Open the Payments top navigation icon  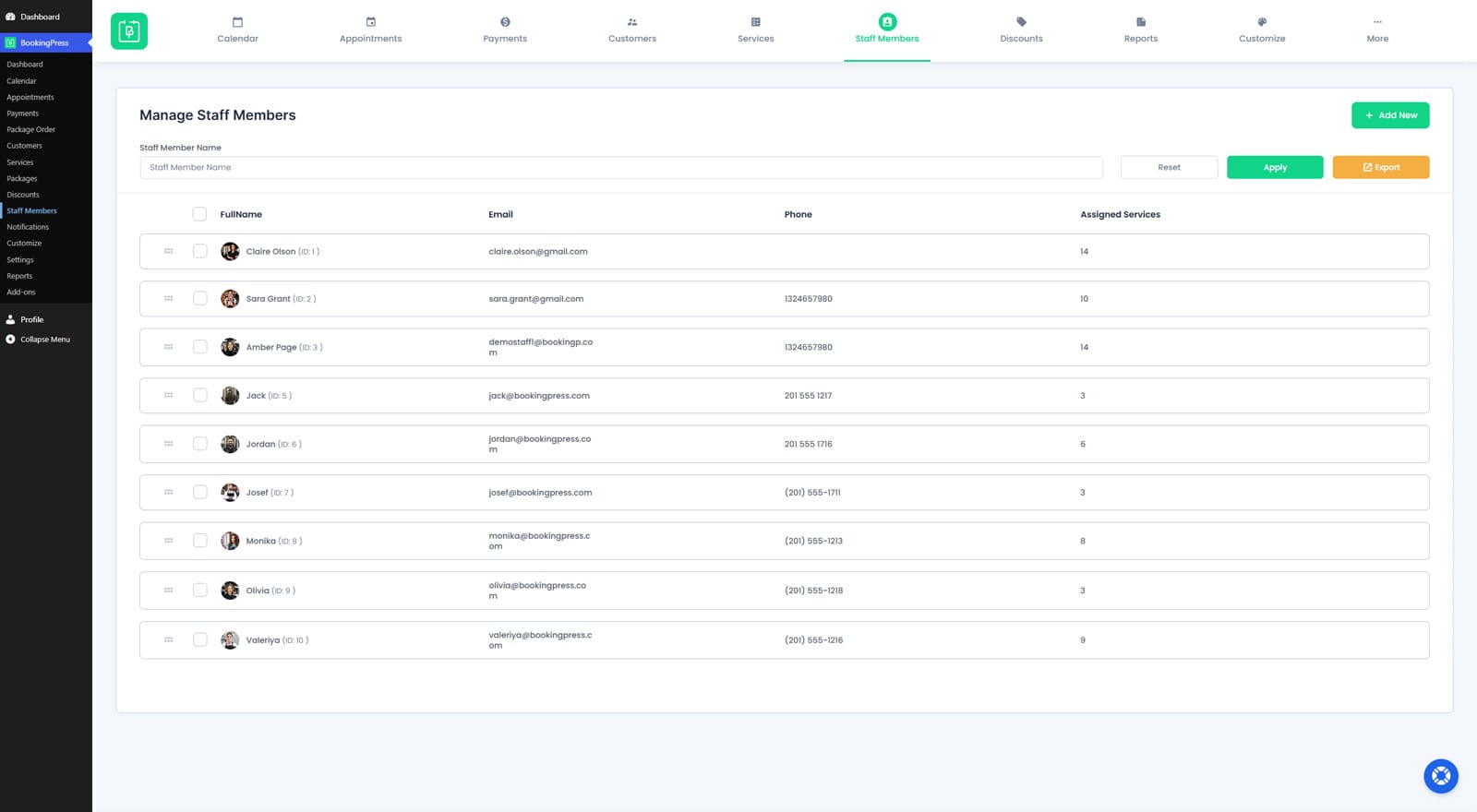click(x=505, y=22)
